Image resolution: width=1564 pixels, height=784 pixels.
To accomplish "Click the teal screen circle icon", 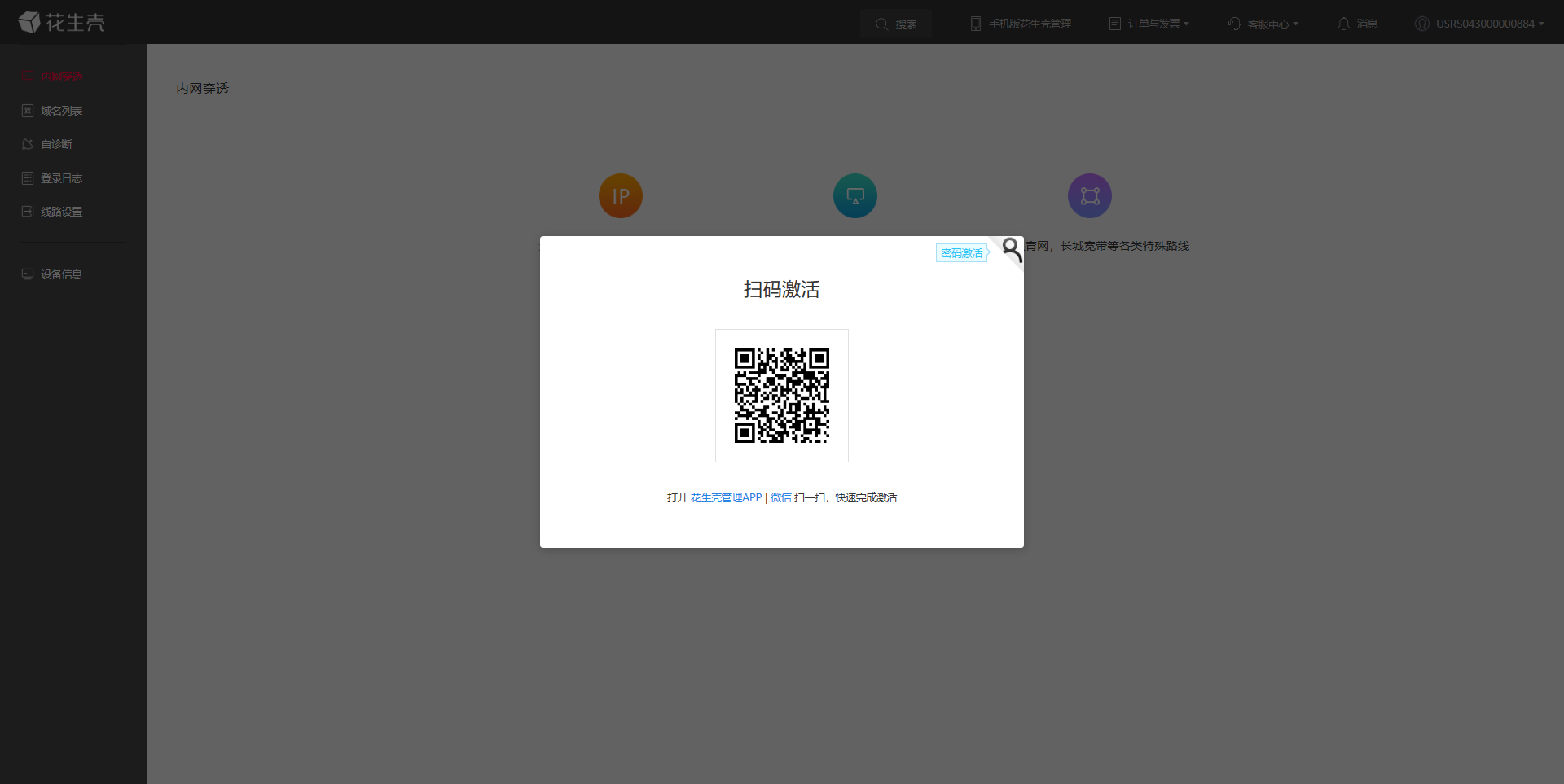I will coord(855,196).
